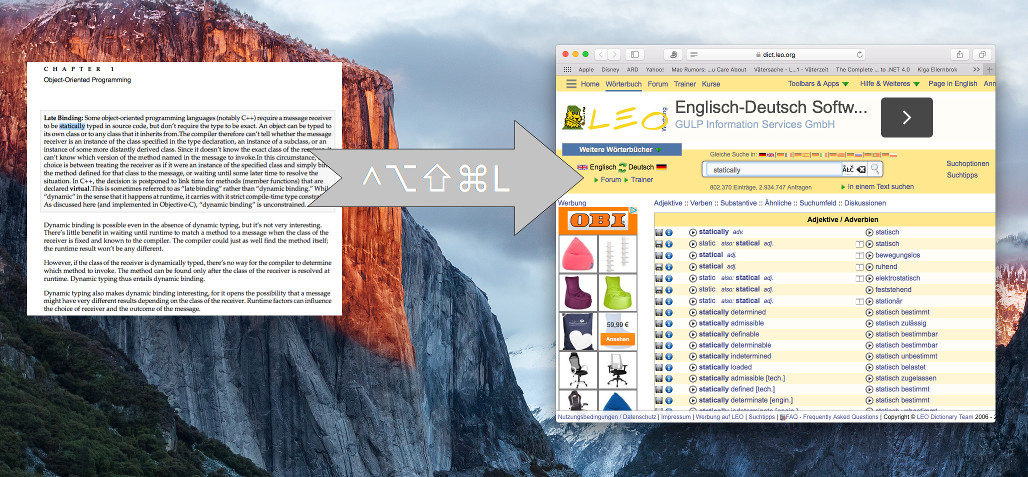
Task: Open the Trainer tab in the navigation bar
Action: pos(685,84)
